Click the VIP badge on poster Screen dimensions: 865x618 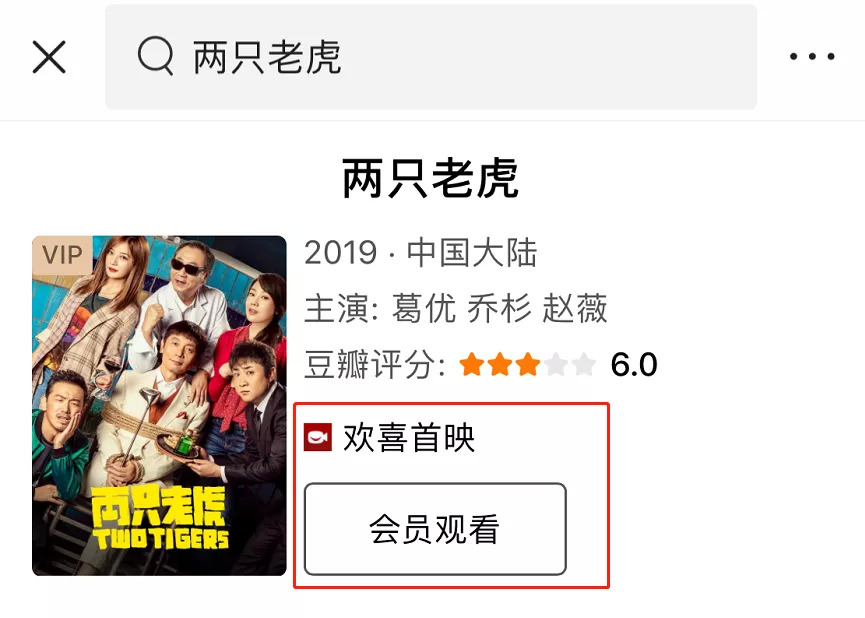point(62,254)
